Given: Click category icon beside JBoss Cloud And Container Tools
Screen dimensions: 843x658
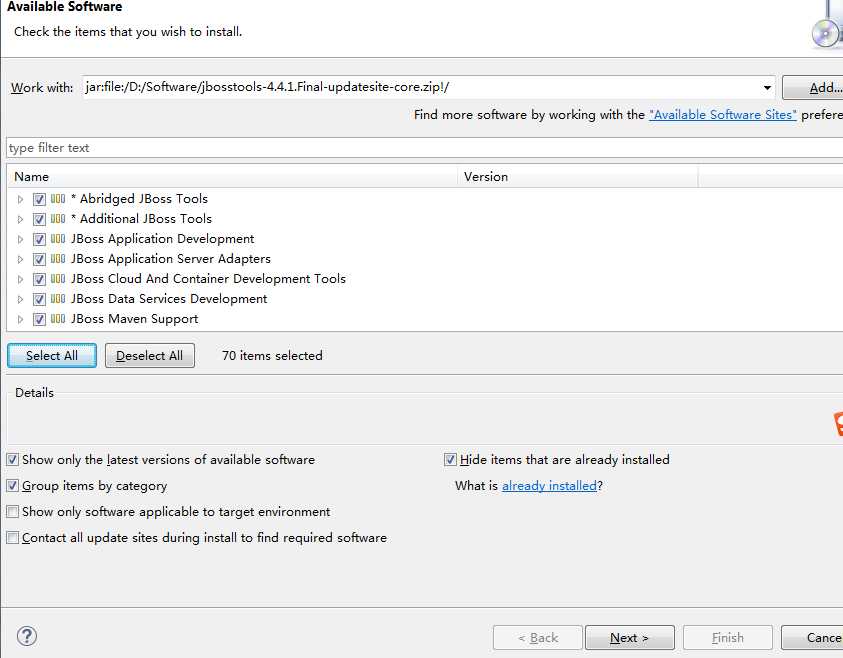Looking at the screenshot, I should click(x=58, y=279).
